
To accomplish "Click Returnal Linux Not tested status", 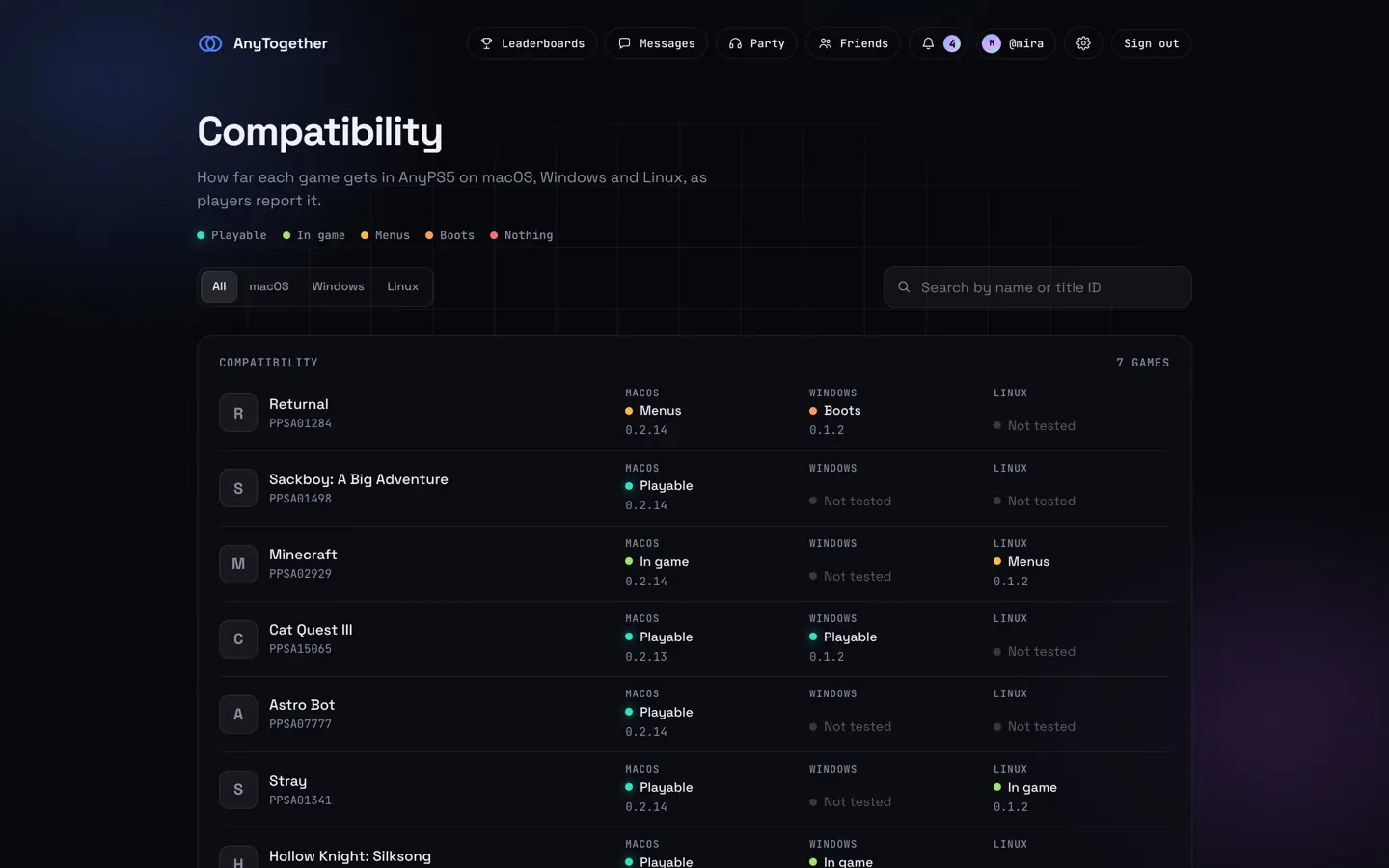I will (x=1034, y=425).
